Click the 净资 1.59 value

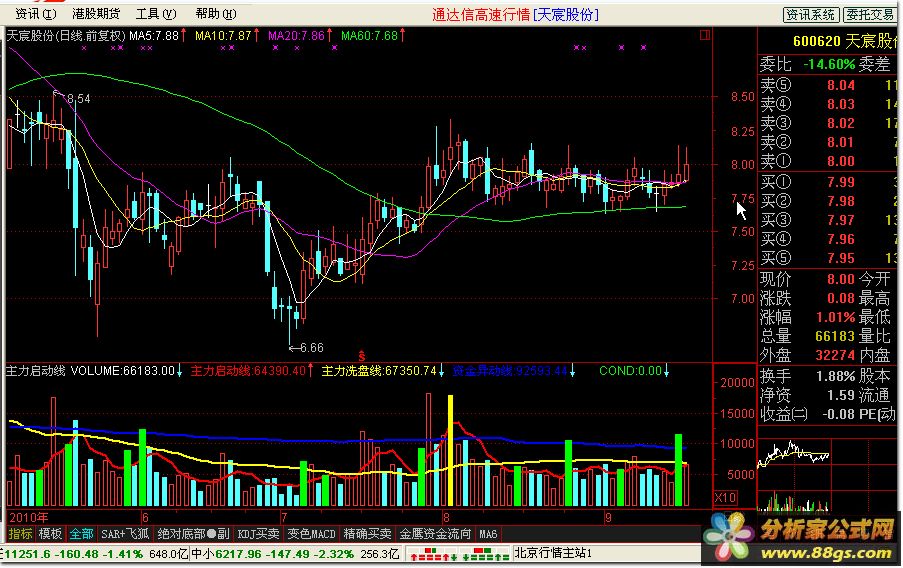(841, 396)
